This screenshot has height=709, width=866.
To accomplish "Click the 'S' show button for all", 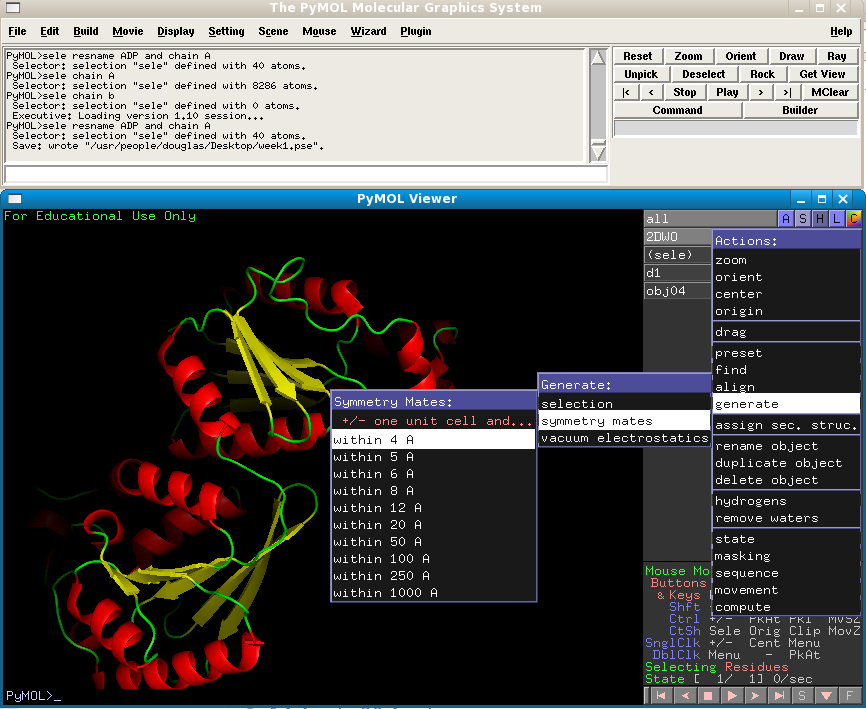I will pos(804,219).
